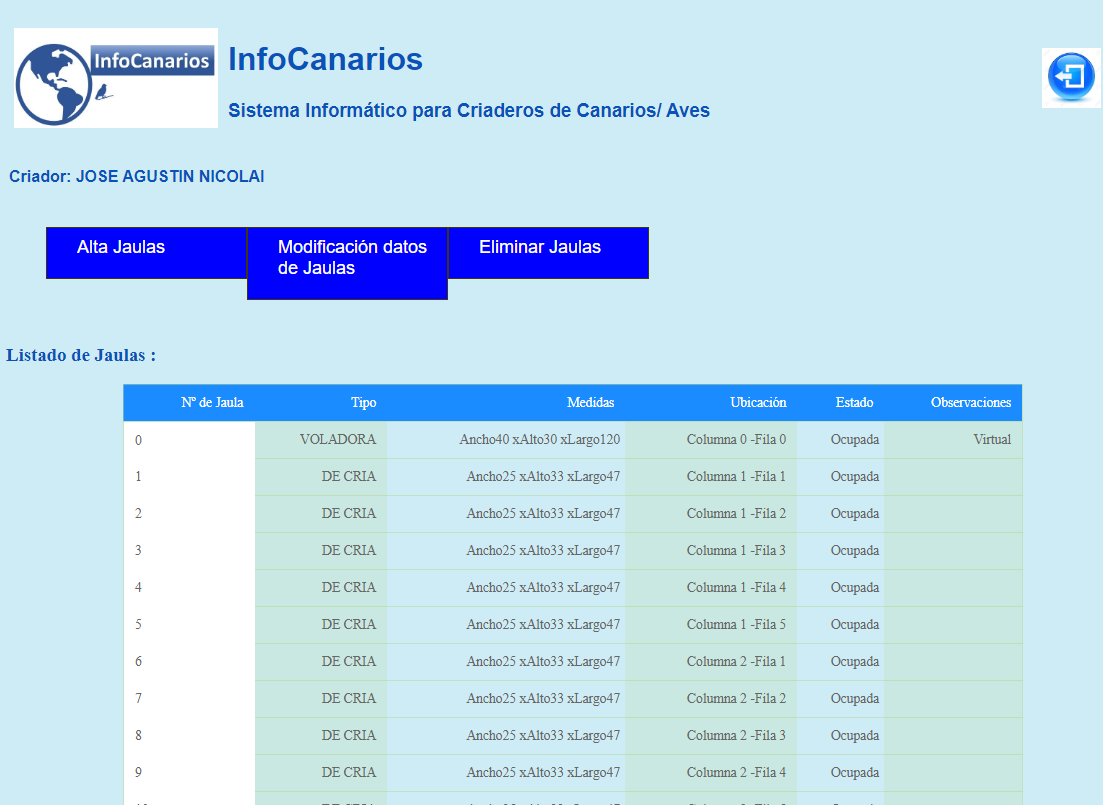This screenshot has height=805, width=1103.
Task: Click the InfoCanarios globe logo
Action: (115, 78)
